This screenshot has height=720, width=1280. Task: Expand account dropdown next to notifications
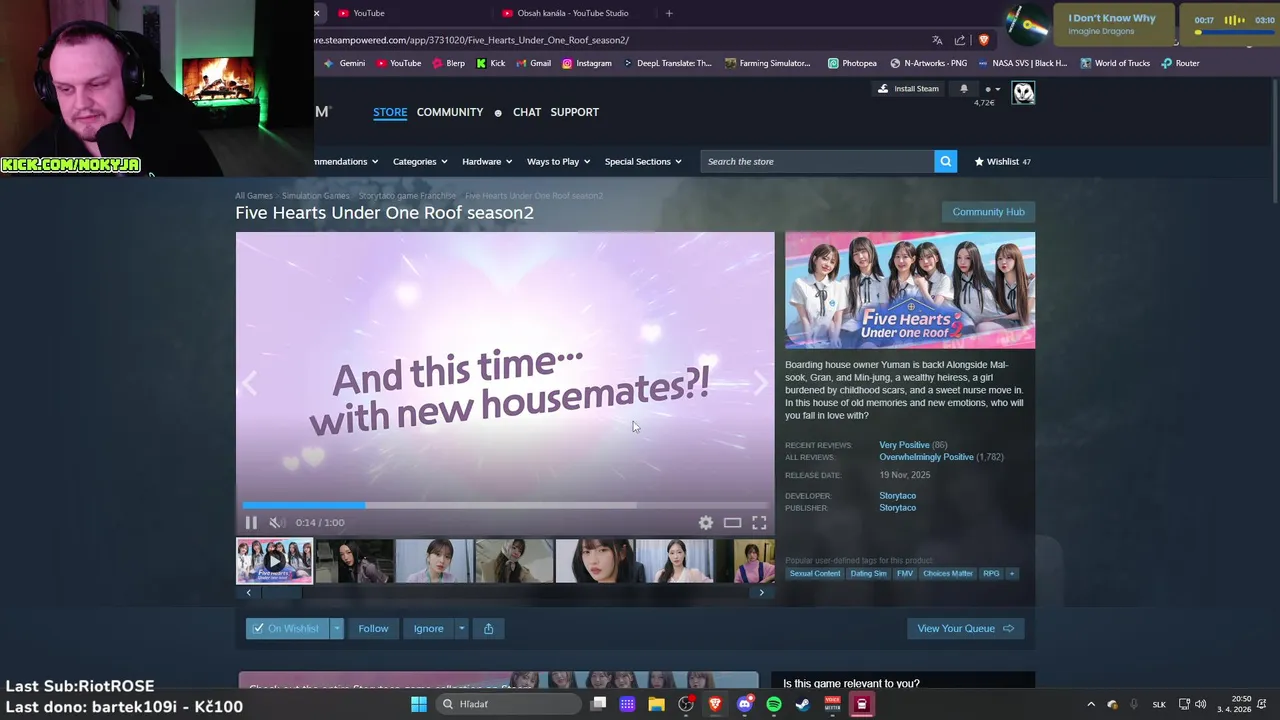pyautogui.click(x=992, y=89)
